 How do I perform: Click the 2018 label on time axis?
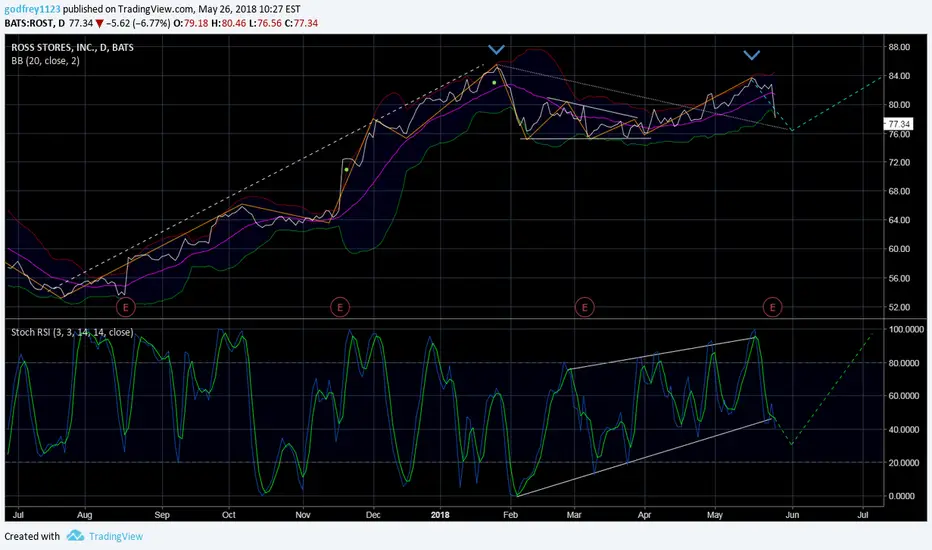tap(440, 515)
